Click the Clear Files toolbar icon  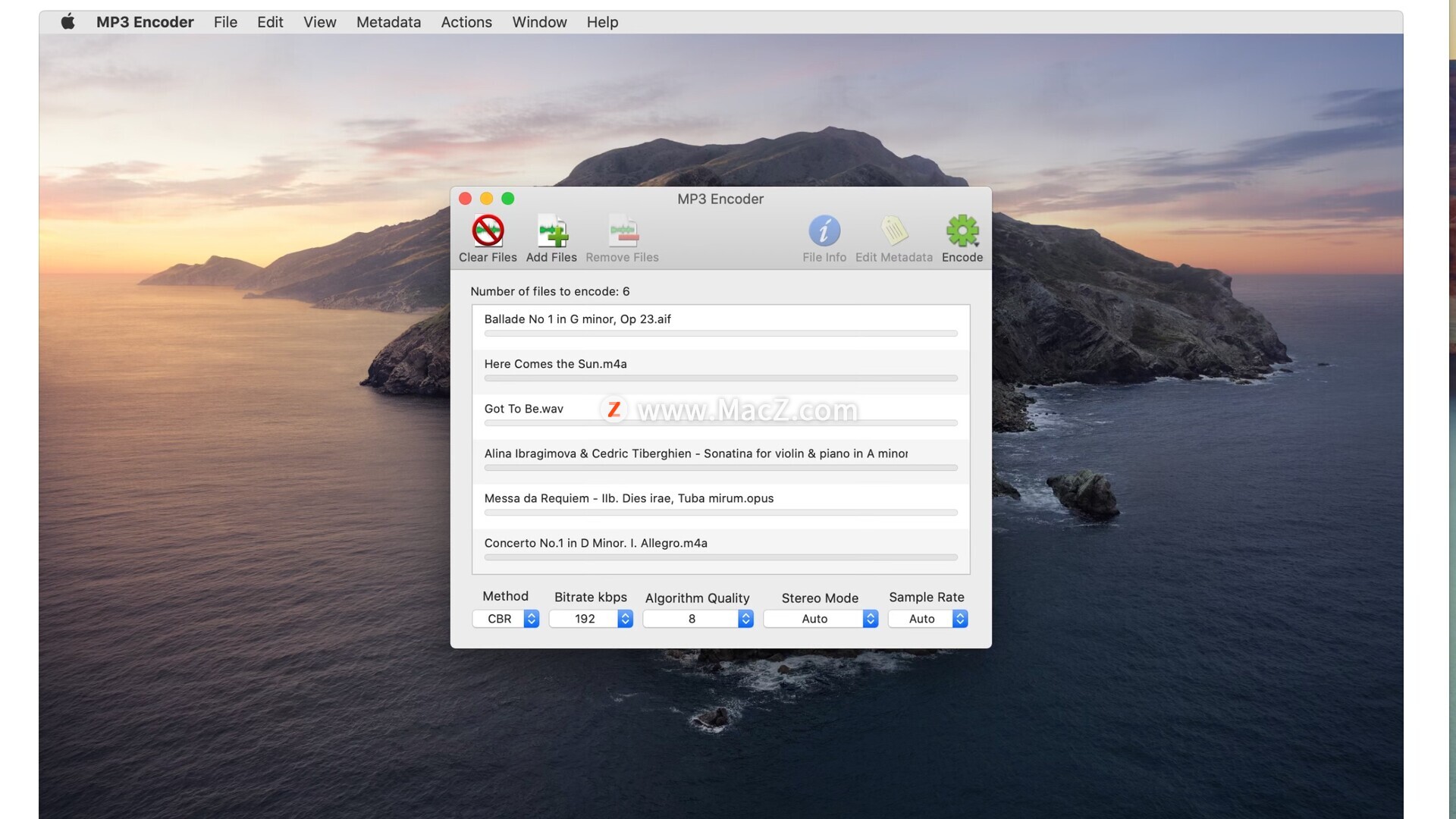pyautogui.click(x=488, y=231)
